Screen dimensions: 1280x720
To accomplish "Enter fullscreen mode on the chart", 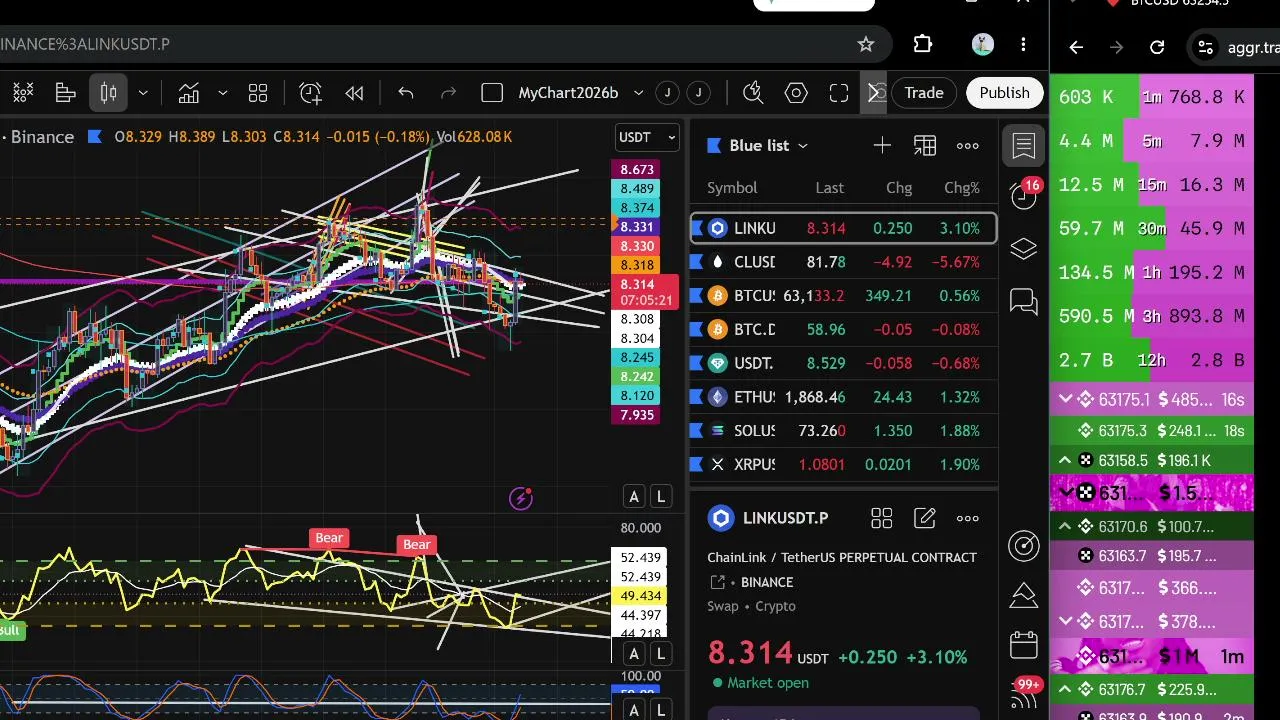I will point(839,93).
